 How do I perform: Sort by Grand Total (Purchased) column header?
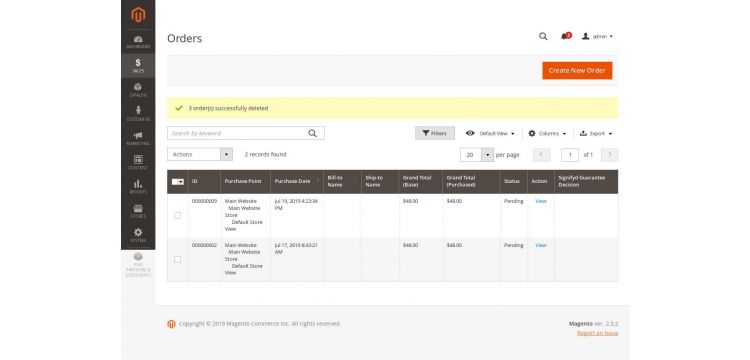coord(471,182)
